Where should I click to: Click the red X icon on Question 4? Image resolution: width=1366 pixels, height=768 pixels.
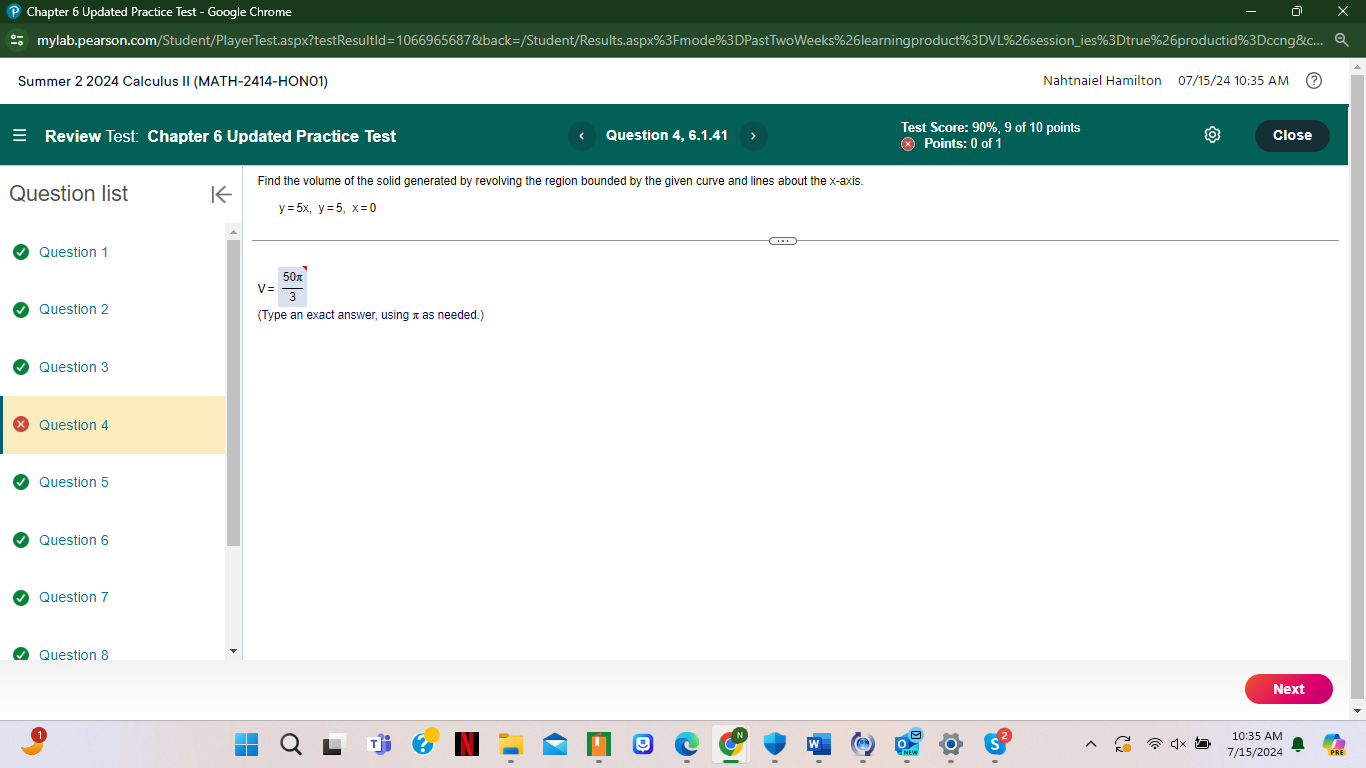coord(21,425)
